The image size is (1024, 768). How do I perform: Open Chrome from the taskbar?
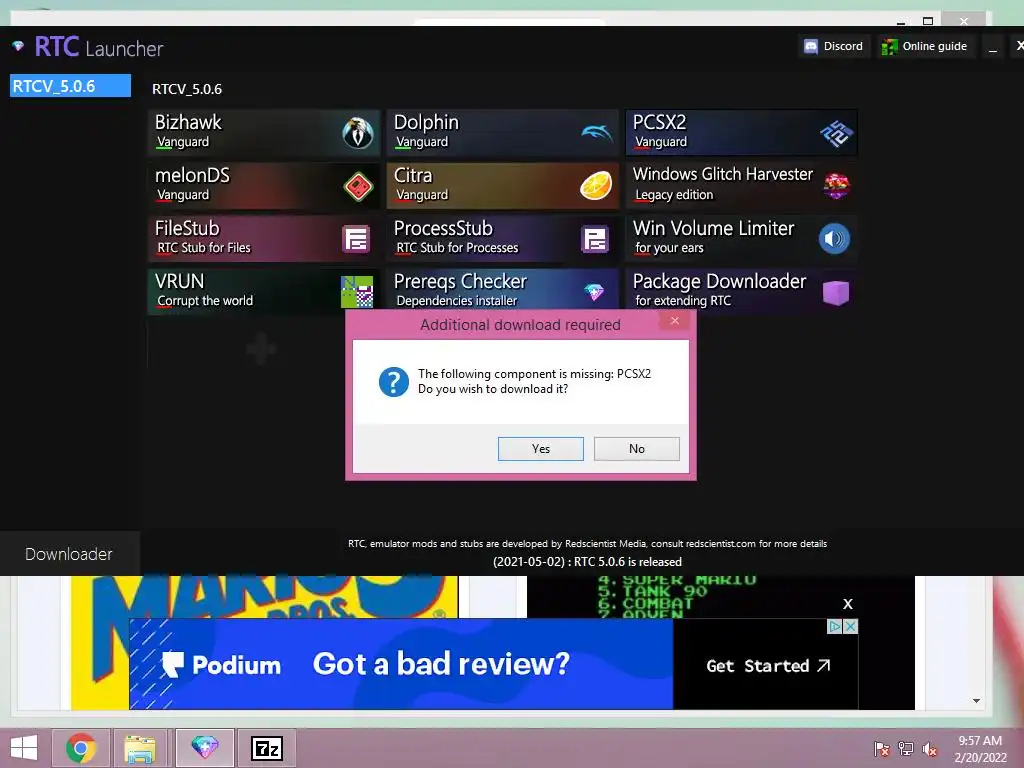[81, 748]
